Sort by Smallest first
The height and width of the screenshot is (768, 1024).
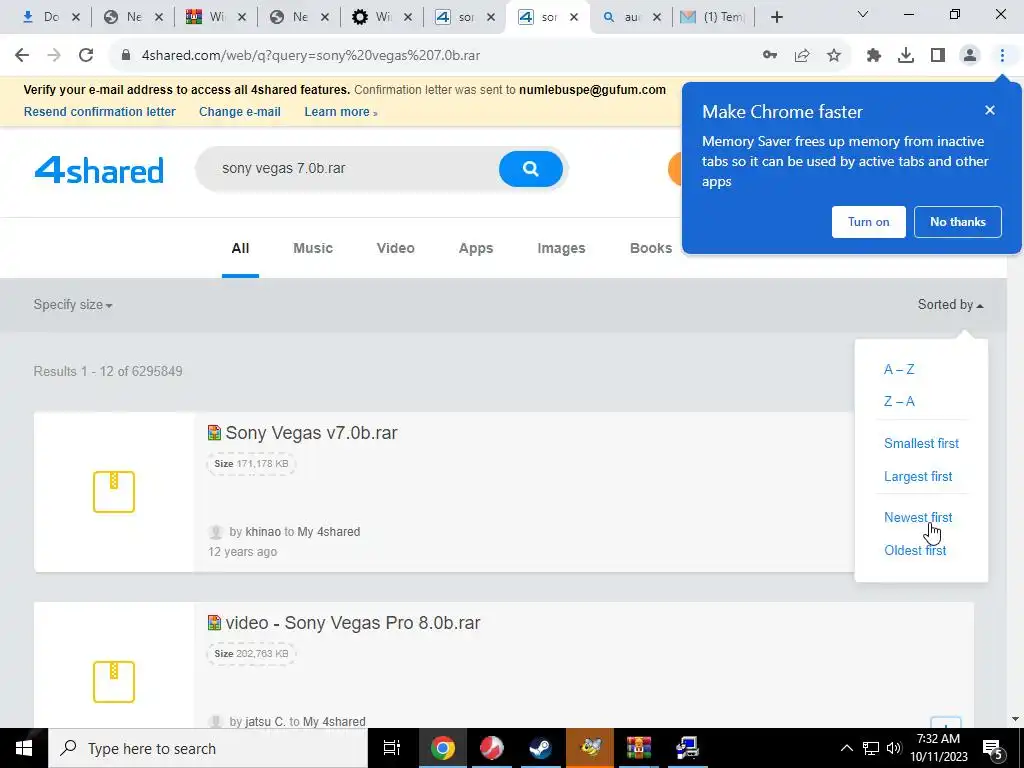tap(921, 443)
